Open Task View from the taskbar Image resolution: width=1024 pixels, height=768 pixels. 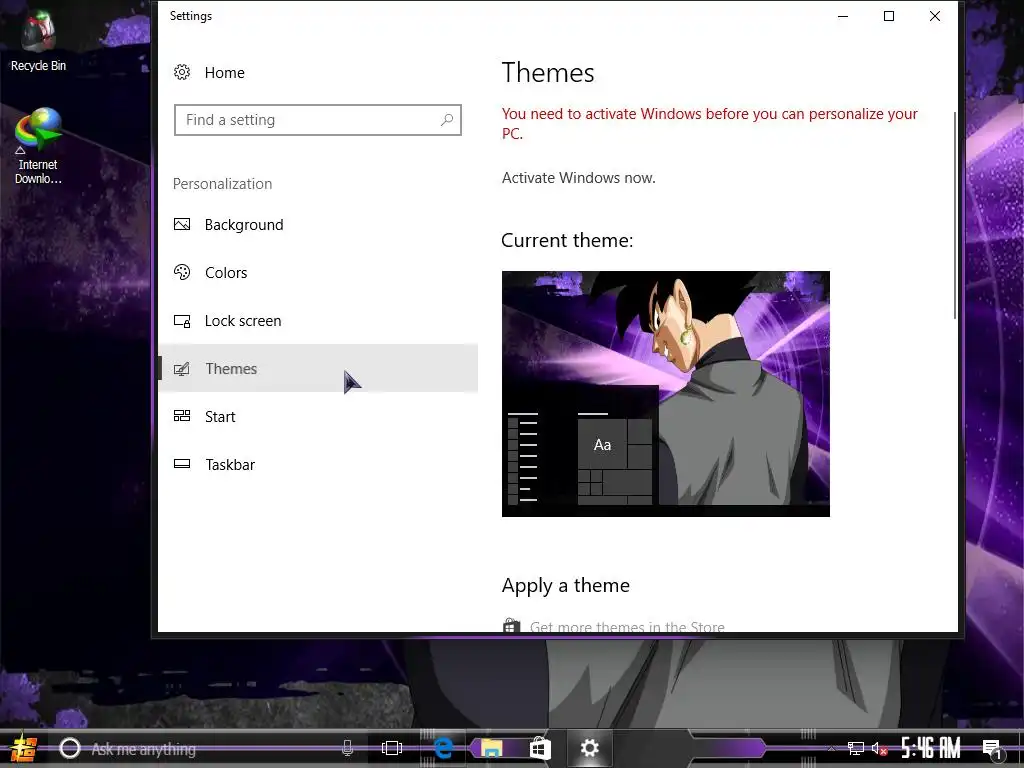(392, 748)
